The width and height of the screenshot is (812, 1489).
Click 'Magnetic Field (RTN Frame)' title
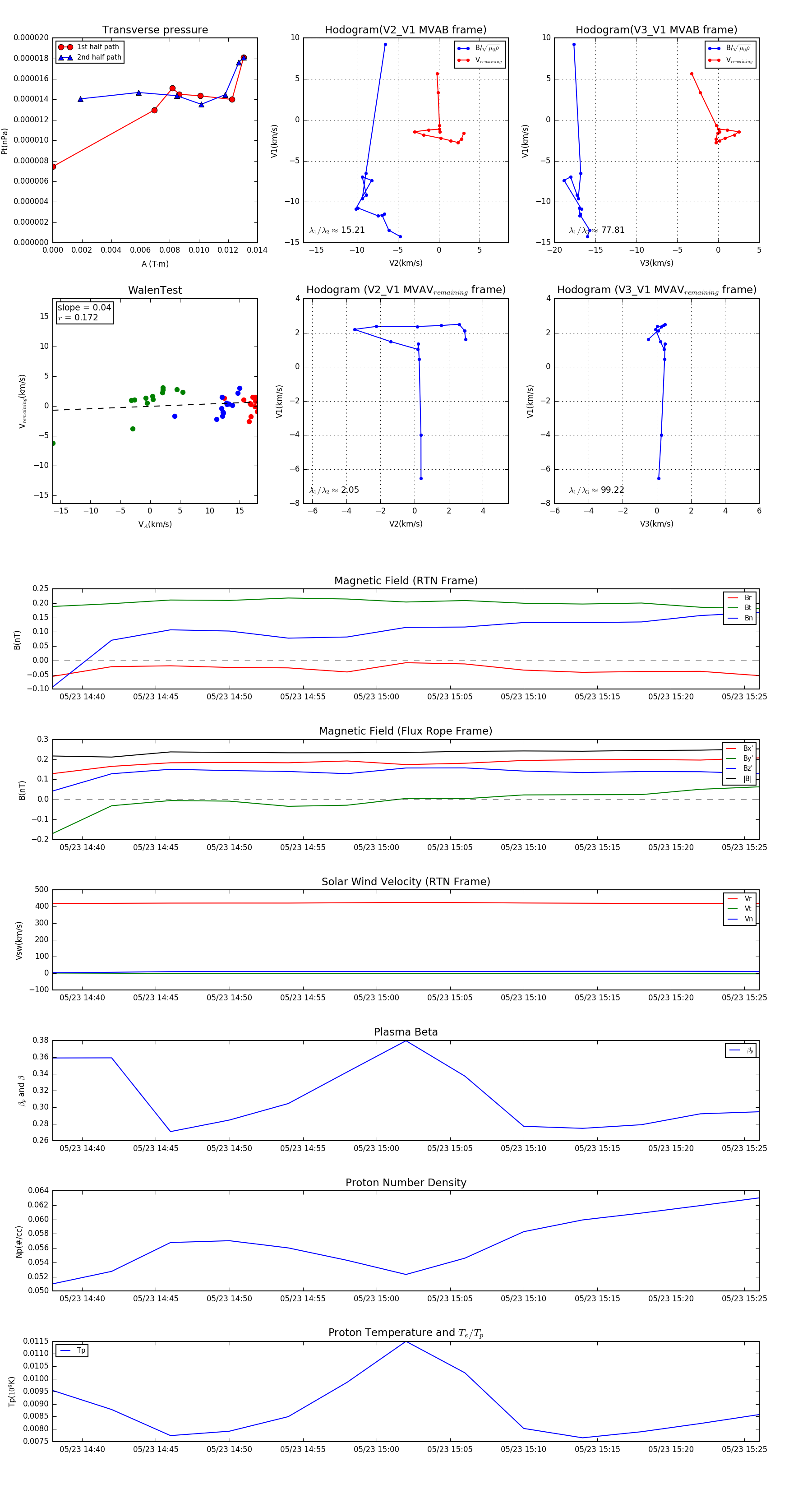[406, 581]
